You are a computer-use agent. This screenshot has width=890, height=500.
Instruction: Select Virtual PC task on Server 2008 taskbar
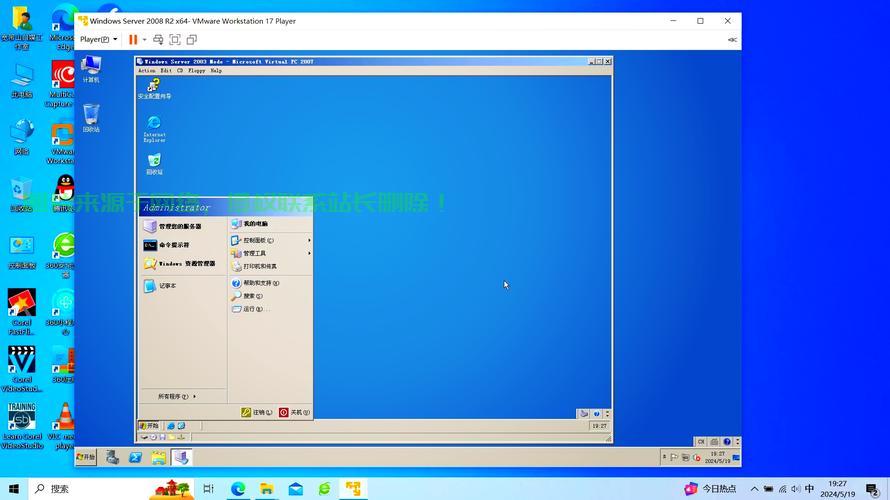181,457
